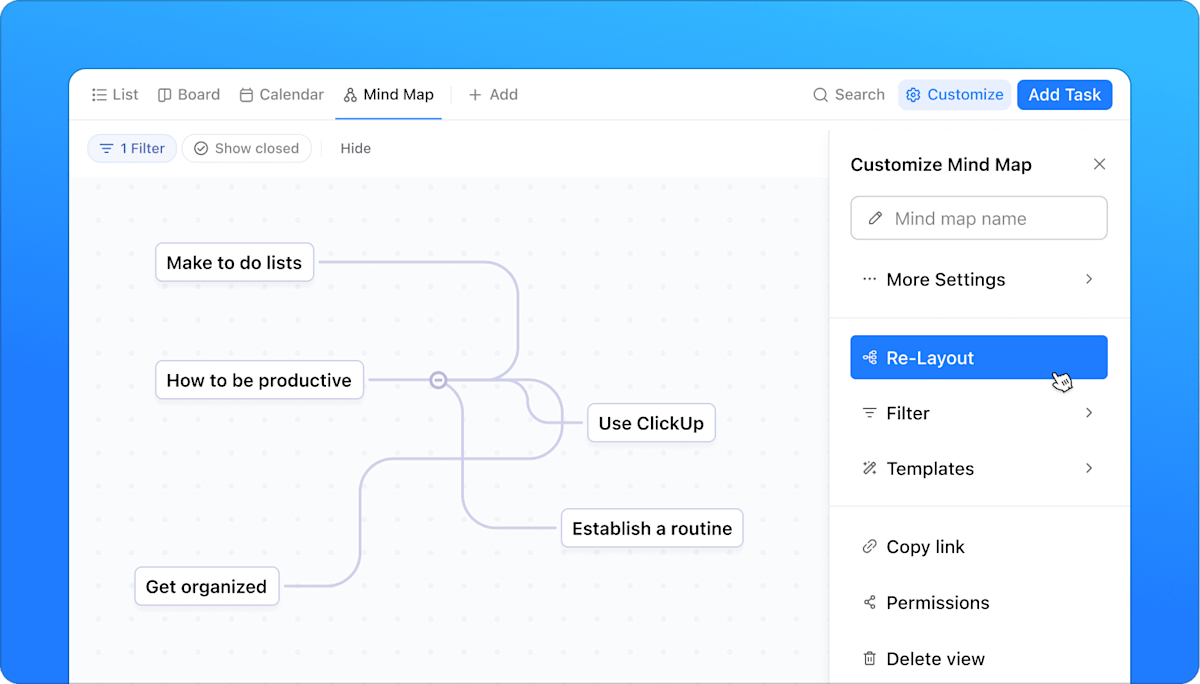Open Search in the view toolbar

tap(848, 94)
